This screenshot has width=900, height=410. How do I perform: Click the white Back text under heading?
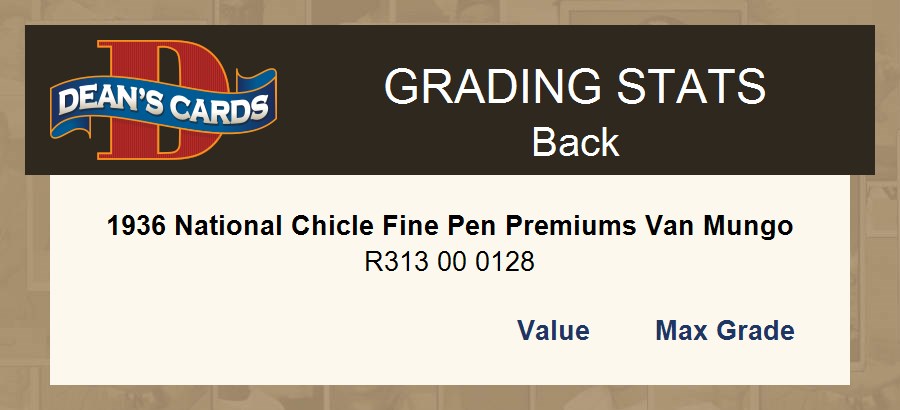point(575,143)
